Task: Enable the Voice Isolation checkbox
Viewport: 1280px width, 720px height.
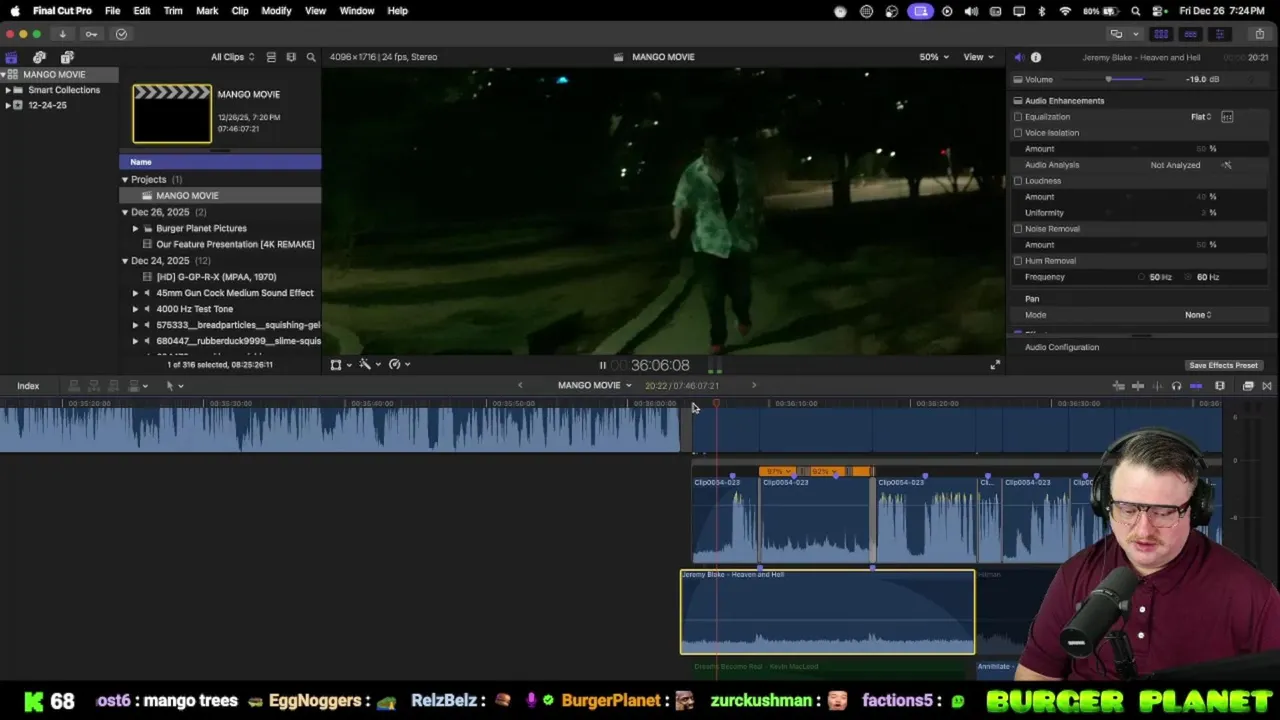Action: pos(1018,133)
